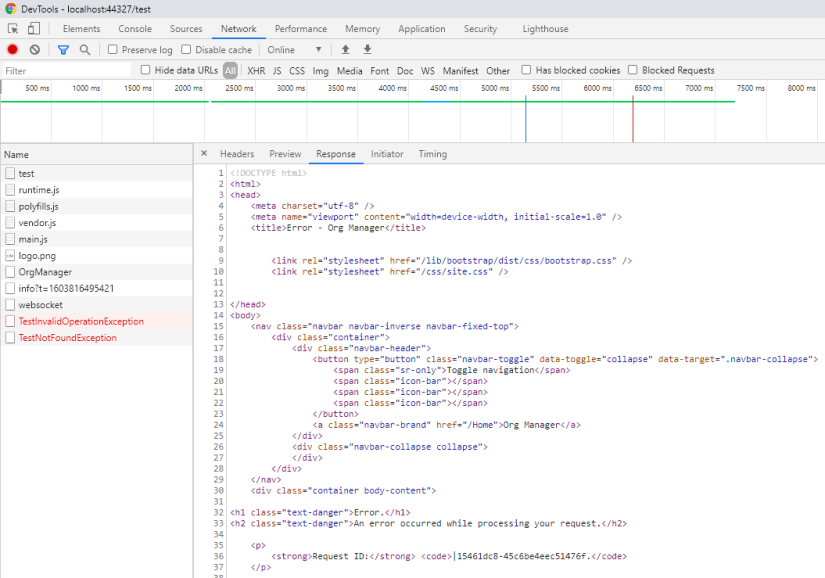Filter requests by Media type
Screen dimensions: 825x578
[350, 70]
